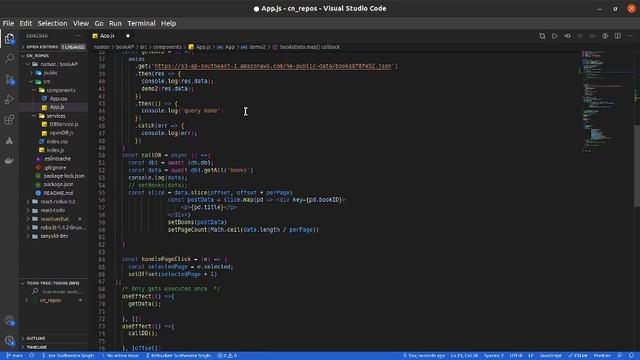Open the editor More Actions ellipsis
This screenshot has width=640, height=360.
click(x=630, y=36)
